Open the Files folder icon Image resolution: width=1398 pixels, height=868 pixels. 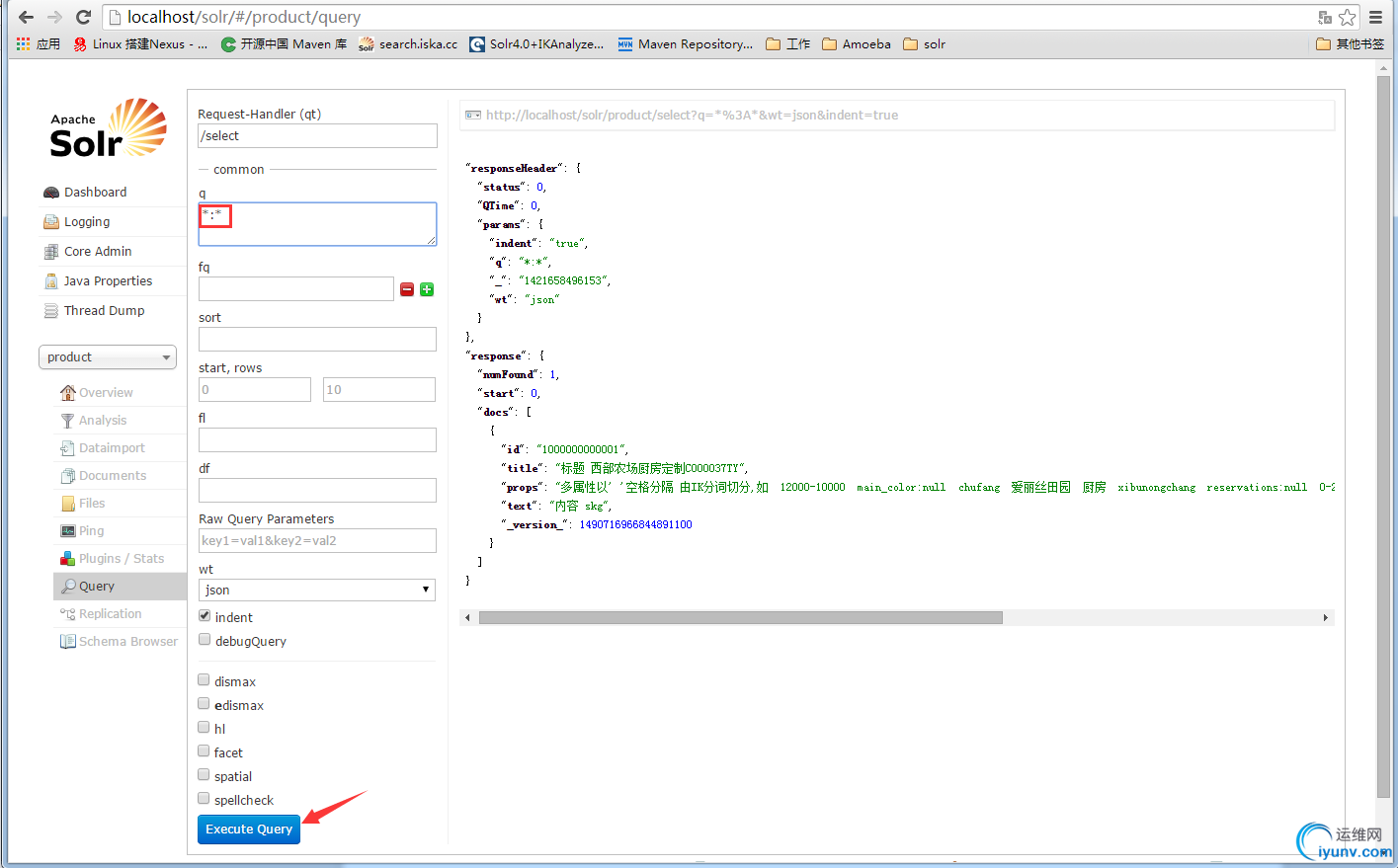point(68,503)
